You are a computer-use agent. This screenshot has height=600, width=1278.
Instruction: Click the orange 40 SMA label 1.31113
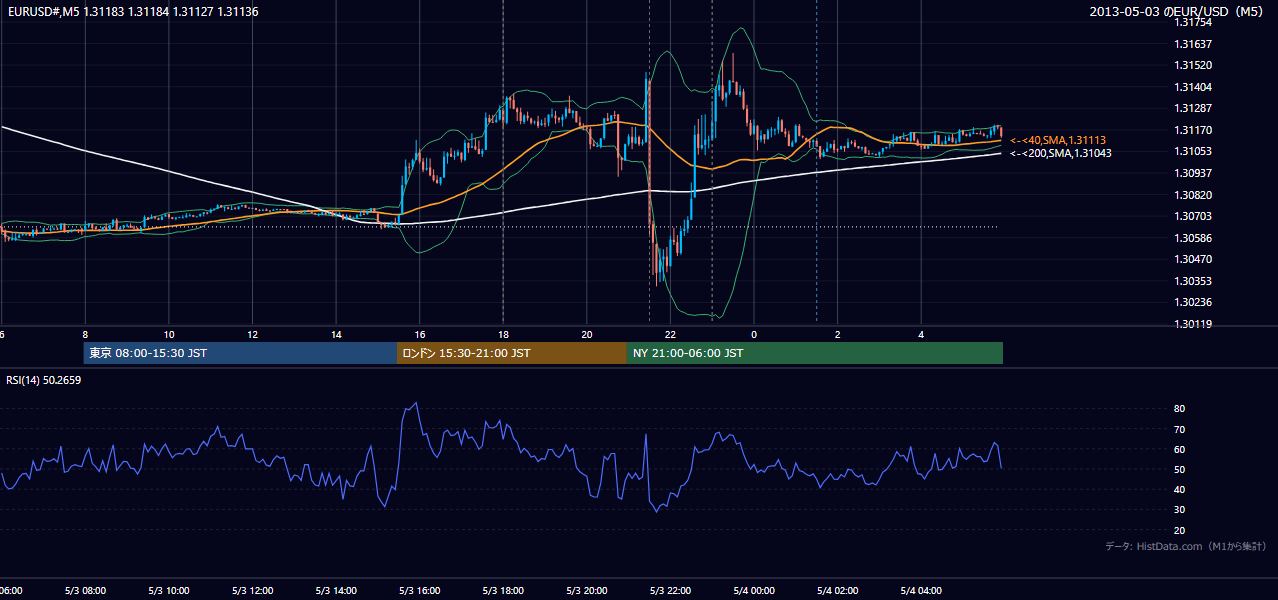click(1058, 140)
